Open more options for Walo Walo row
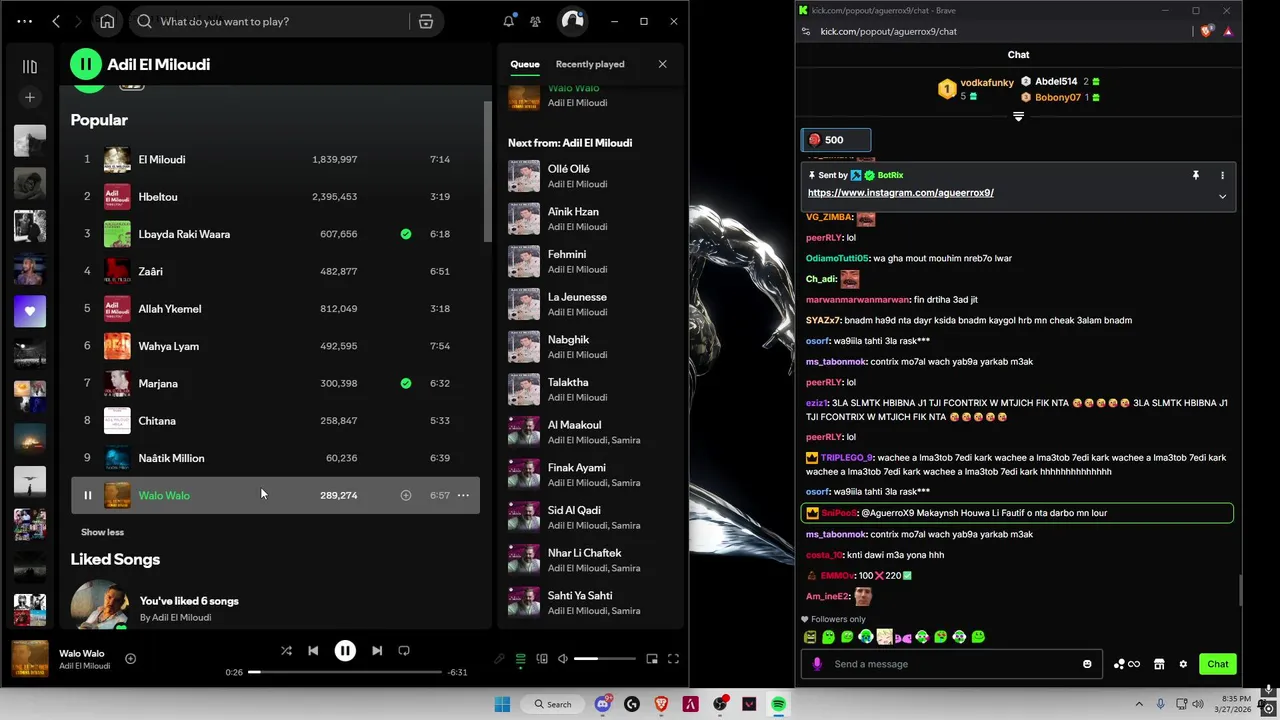 tap(463, 495)
